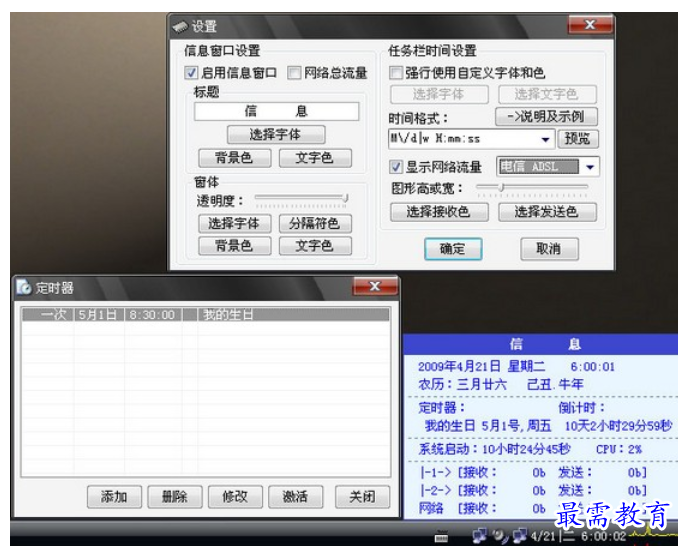Click the lunar date 农历：三月廿六

[x=462, y=384]
